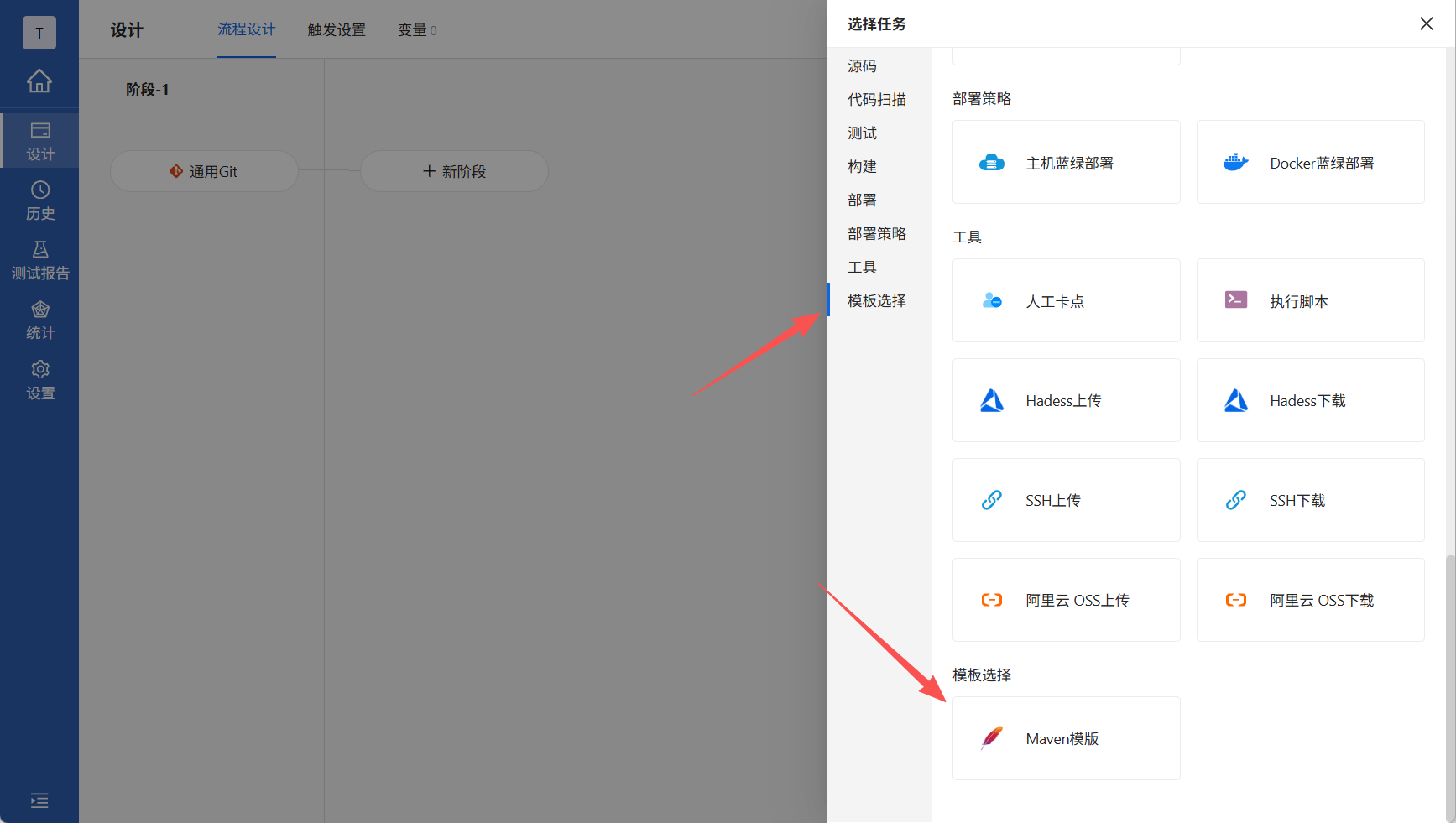The width and height of the screenshot is (1456, 823).
Task: Select the 代码扫描 category
Action: 876,99
